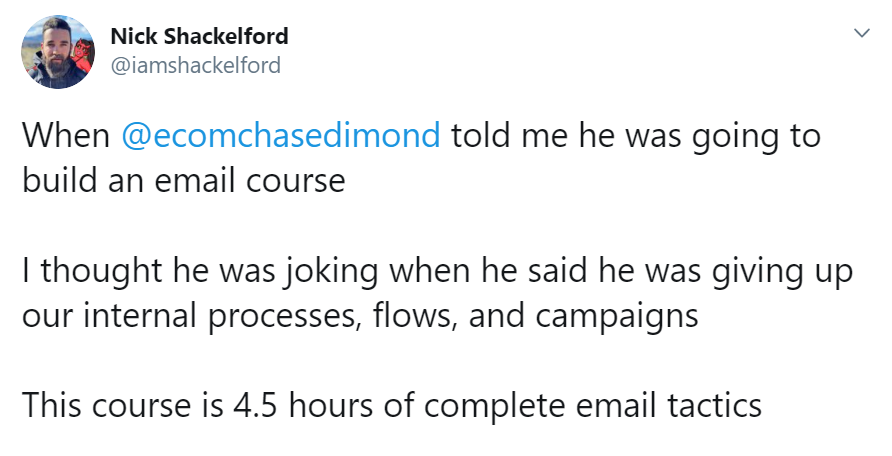
Task: Click the phrase "build an email course"
Action: tap(183, 180)
